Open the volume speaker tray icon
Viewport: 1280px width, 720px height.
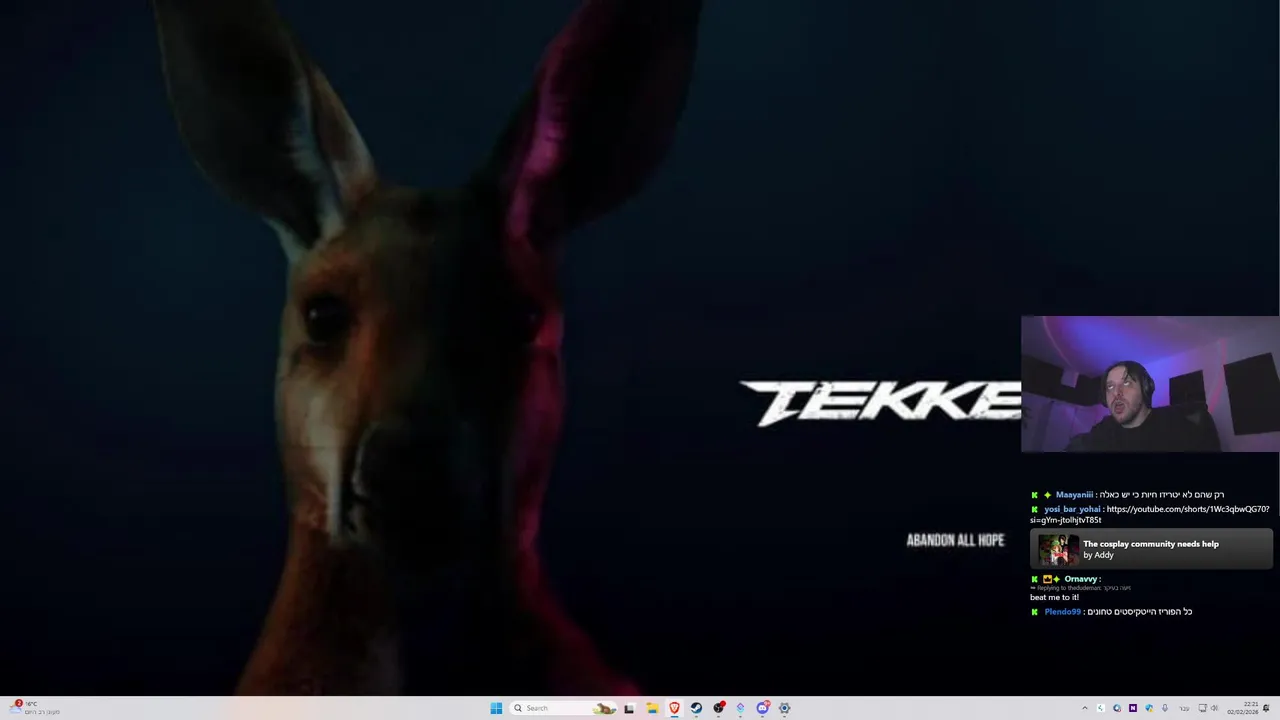[1215, 708]
